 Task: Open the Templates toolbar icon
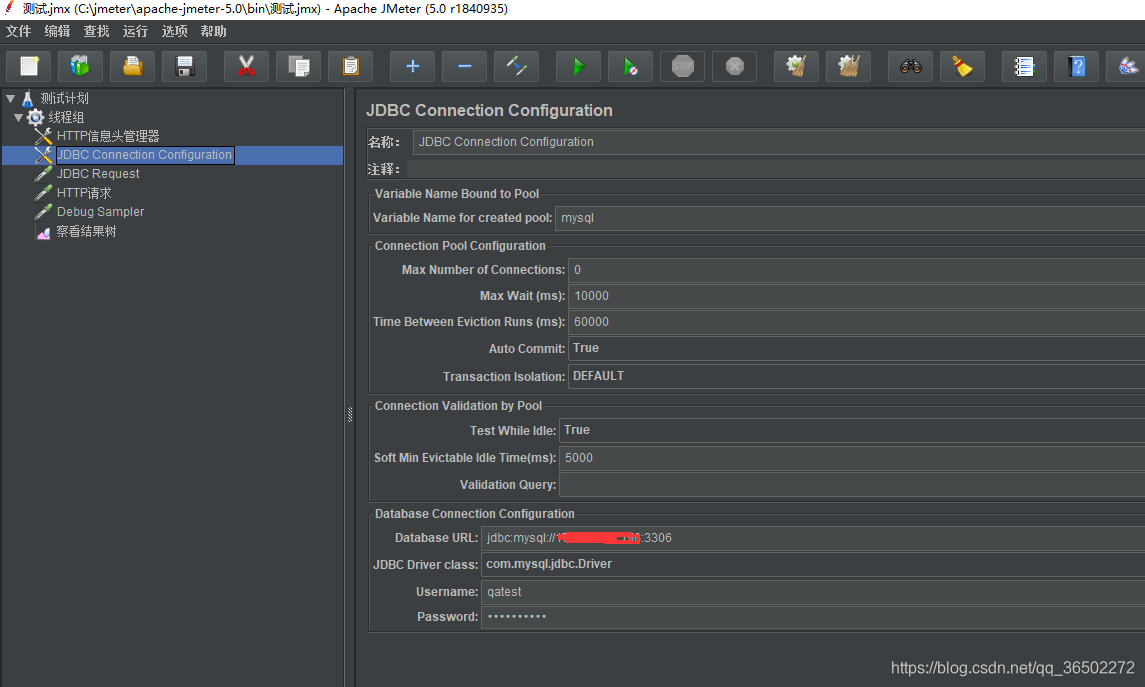80,66
